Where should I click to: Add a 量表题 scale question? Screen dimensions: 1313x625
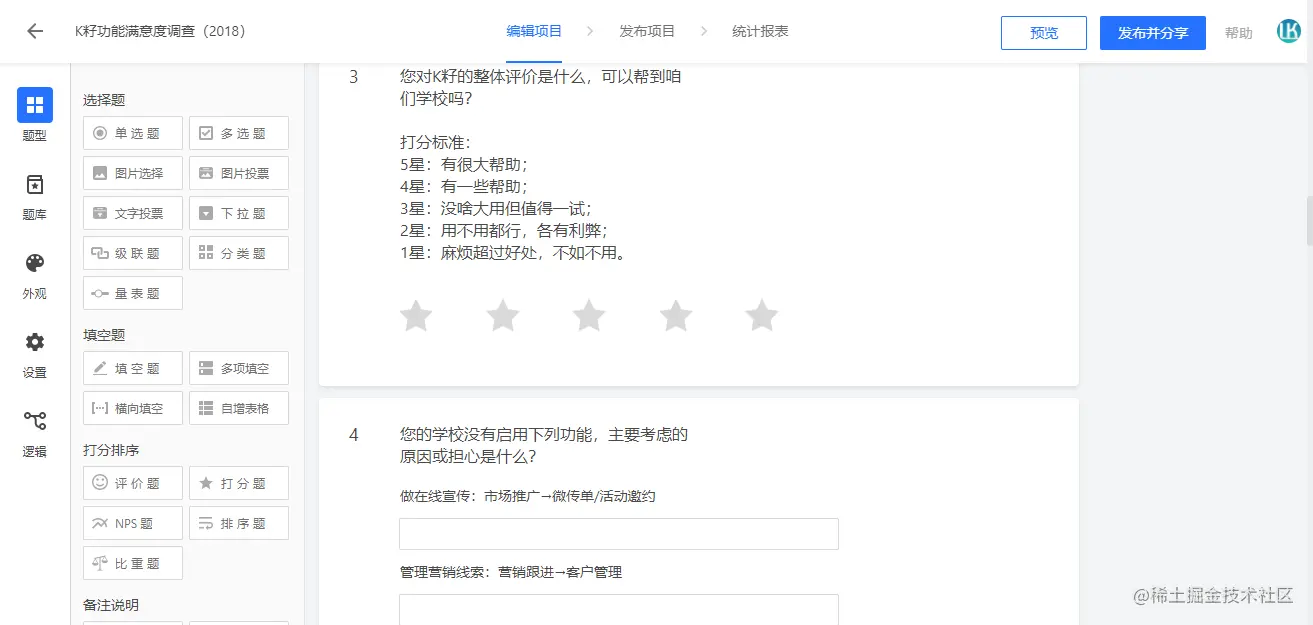point(133,293)
